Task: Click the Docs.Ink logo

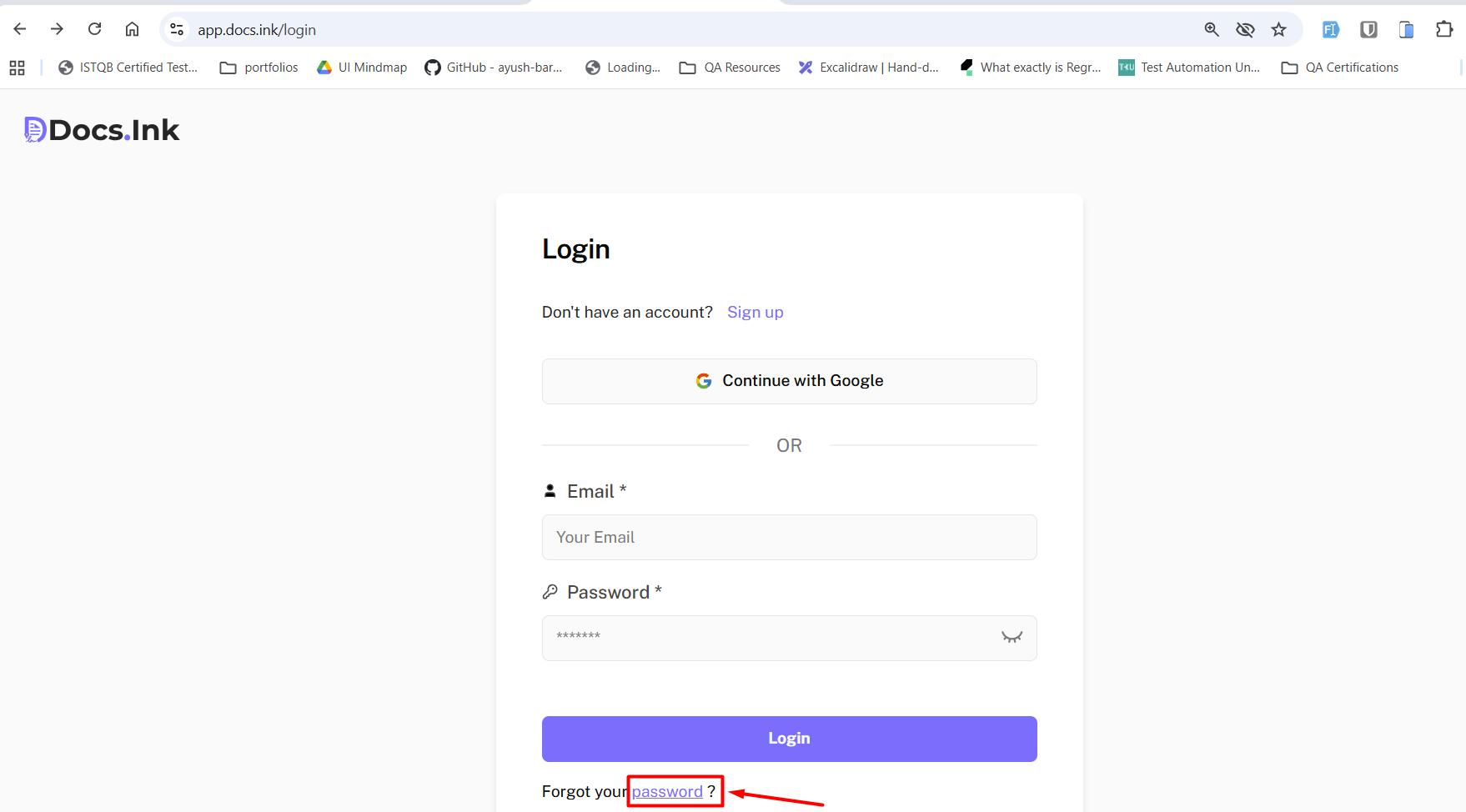Action: coord(102,130)
